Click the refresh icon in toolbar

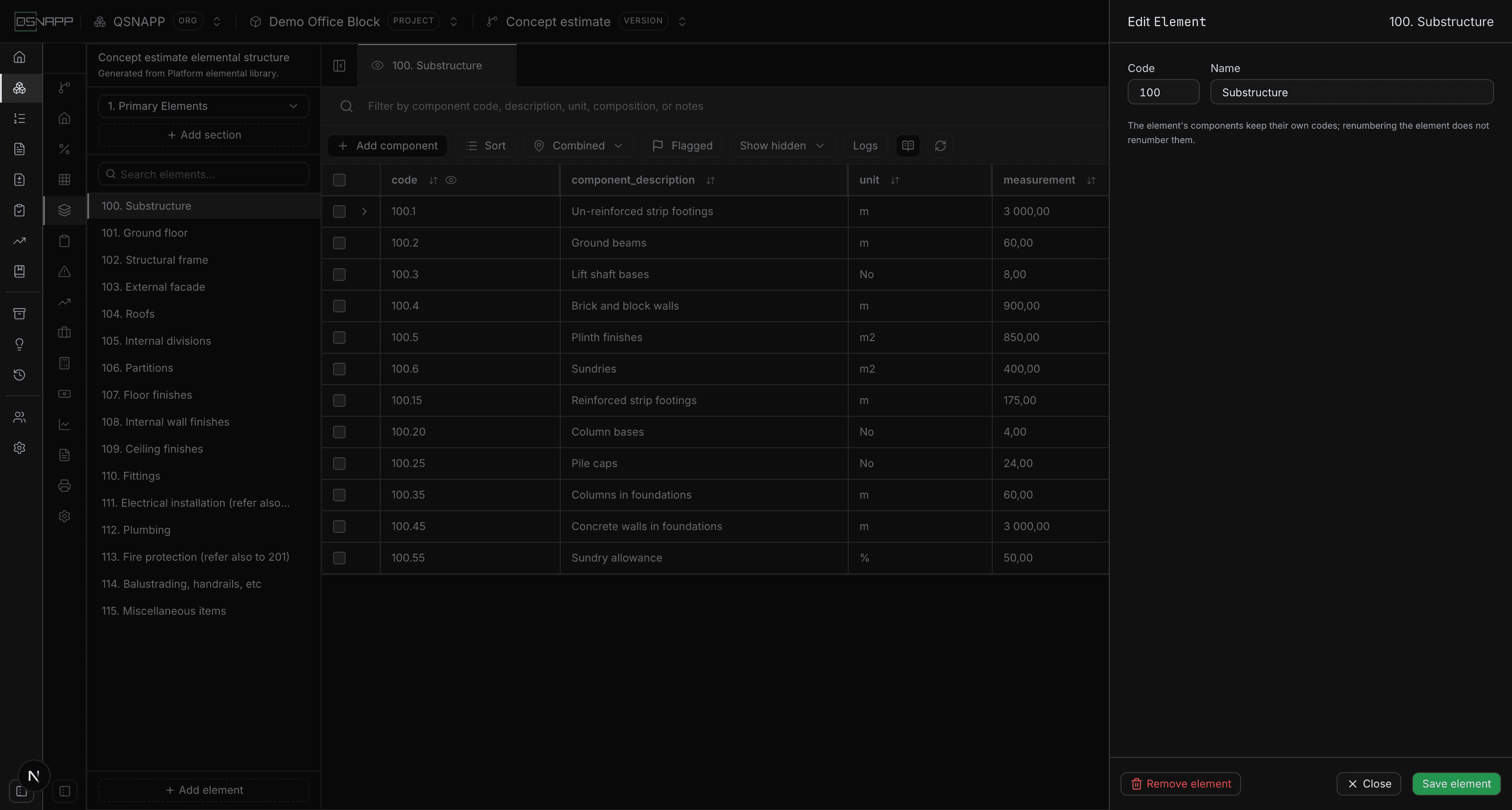coord(940,145)
